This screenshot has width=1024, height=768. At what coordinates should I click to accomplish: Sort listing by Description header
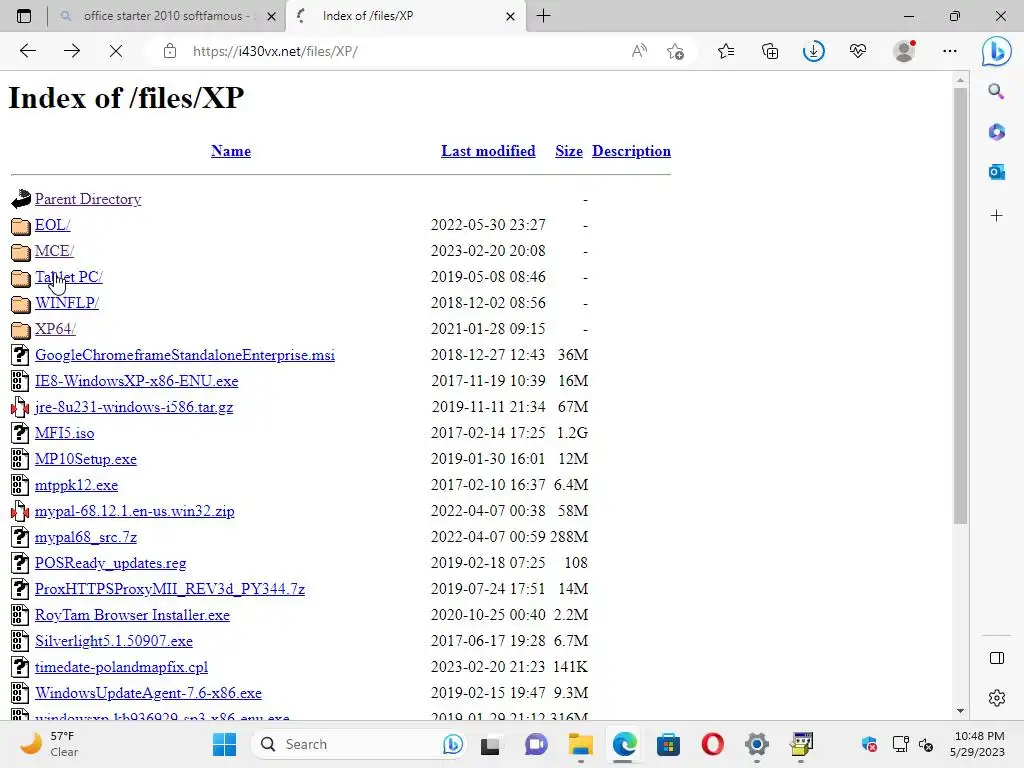(x=632, y=151)
